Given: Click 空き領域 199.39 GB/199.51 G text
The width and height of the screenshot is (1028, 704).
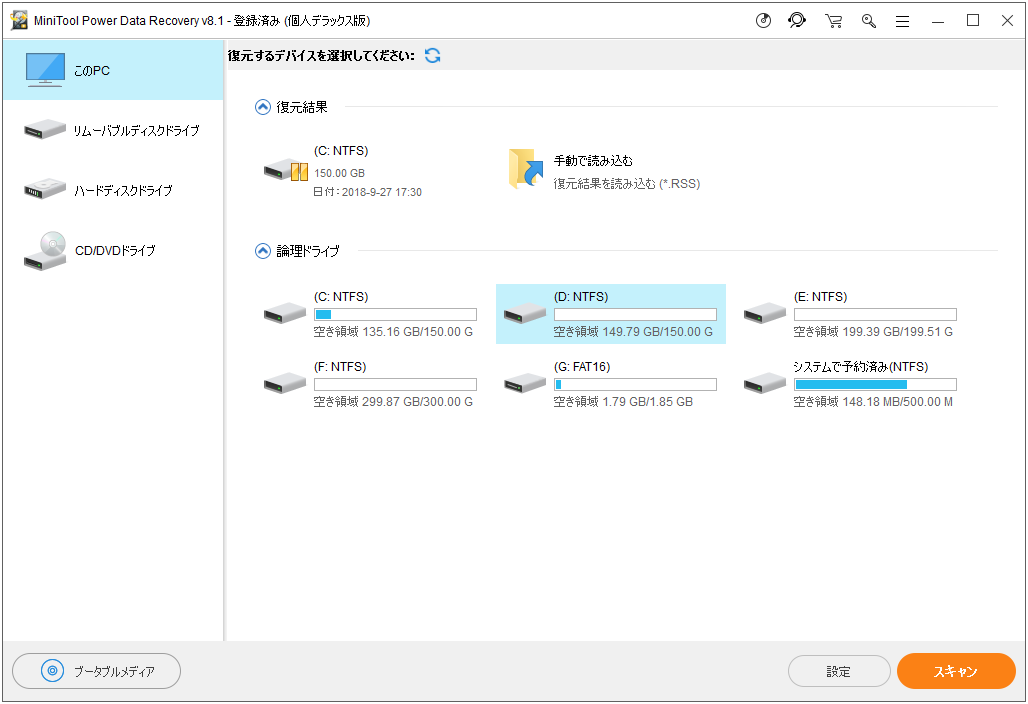Looking at the screenshot, I should (873, 332).
